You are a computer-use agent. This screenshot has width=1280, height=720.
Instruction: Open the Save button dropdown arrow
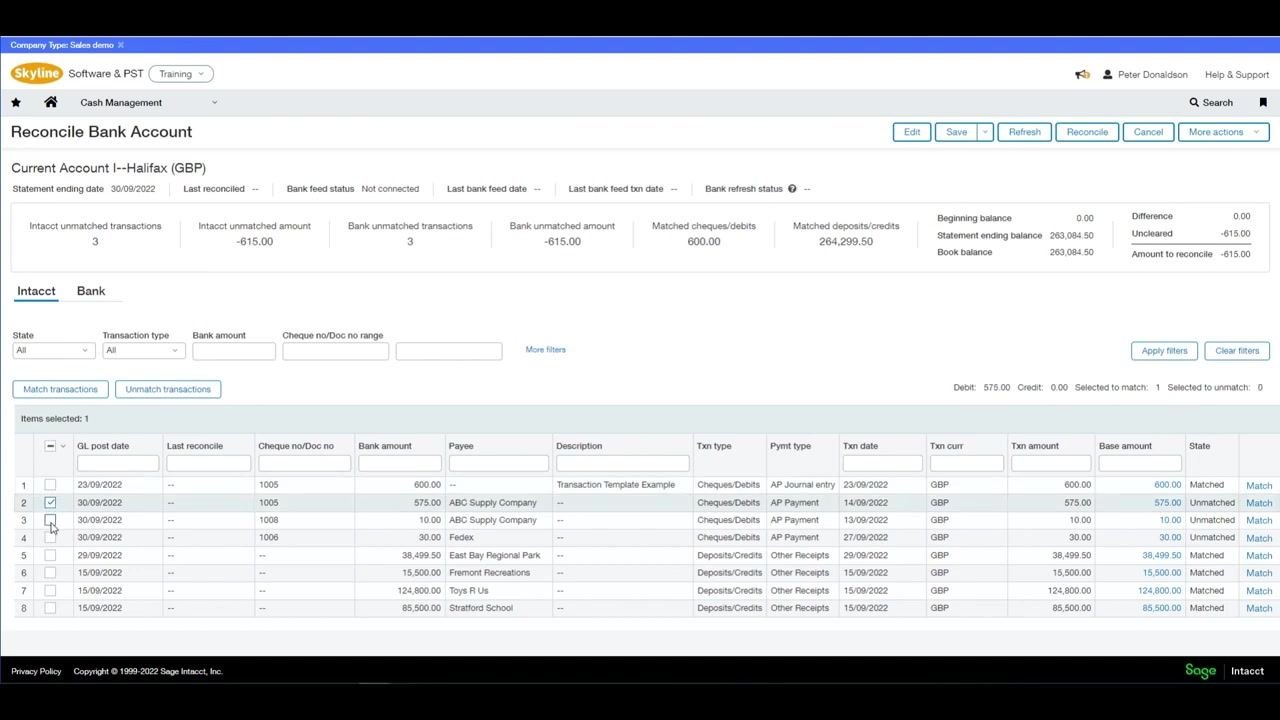click(x=985, y=132)
